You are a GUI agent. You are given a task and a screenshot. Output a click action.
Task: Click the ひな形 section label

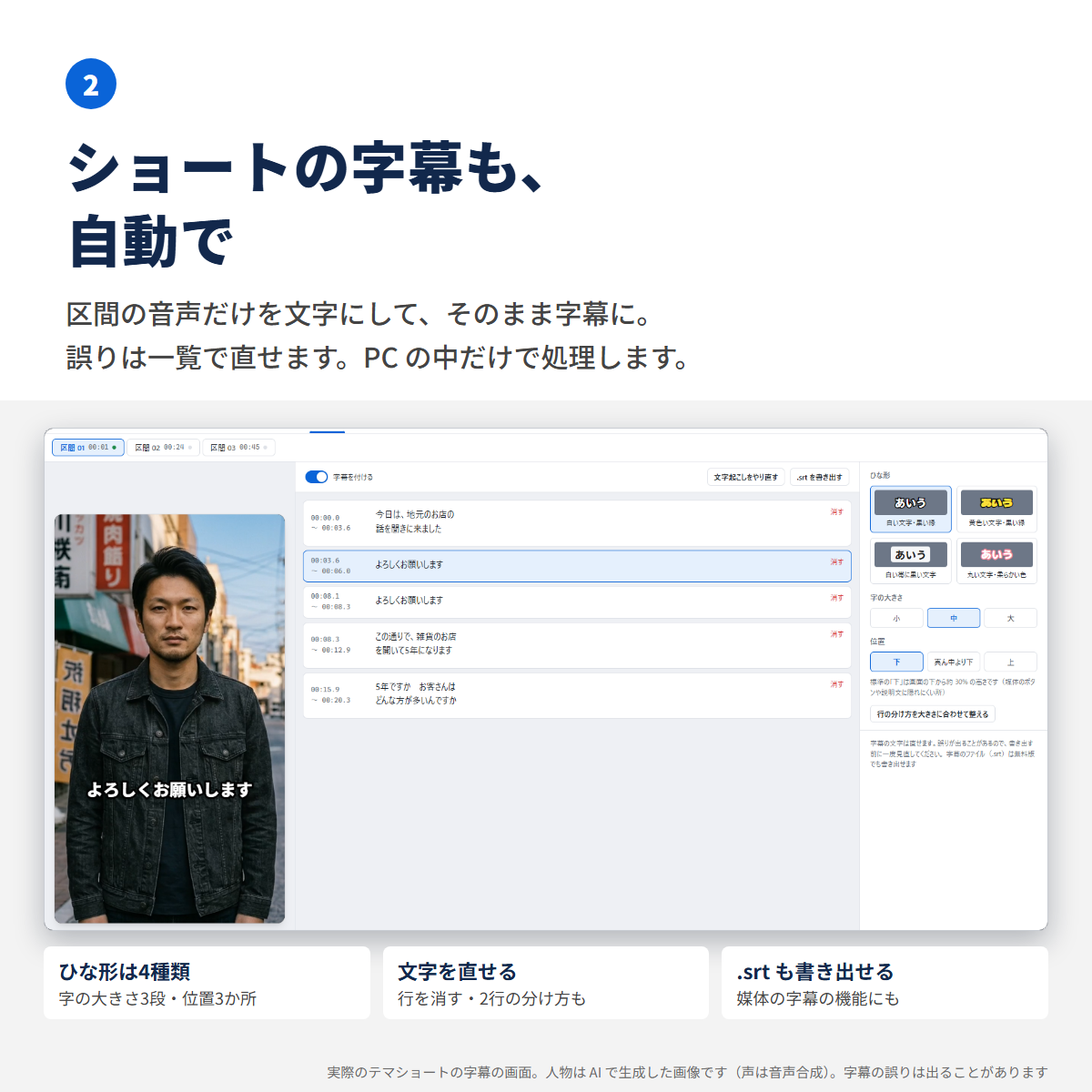880,475
